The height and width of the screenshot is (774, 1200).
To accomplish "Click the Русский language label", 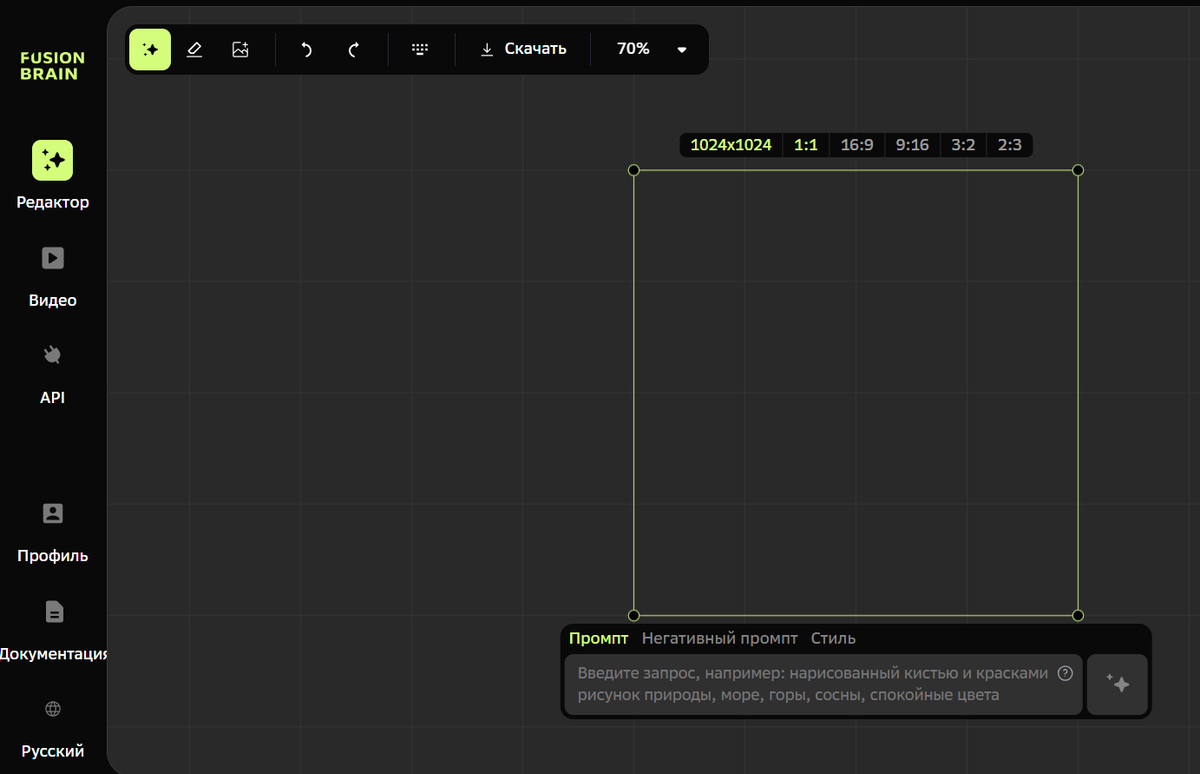I will pos(53,751).
